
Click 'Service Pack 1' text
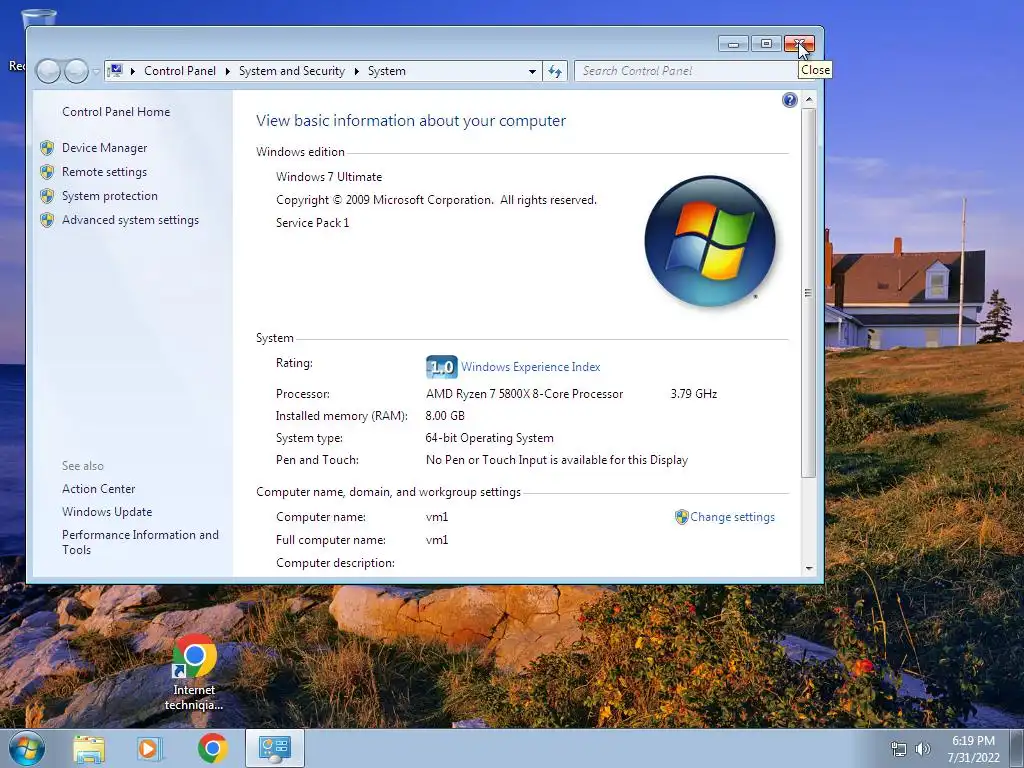313,223
